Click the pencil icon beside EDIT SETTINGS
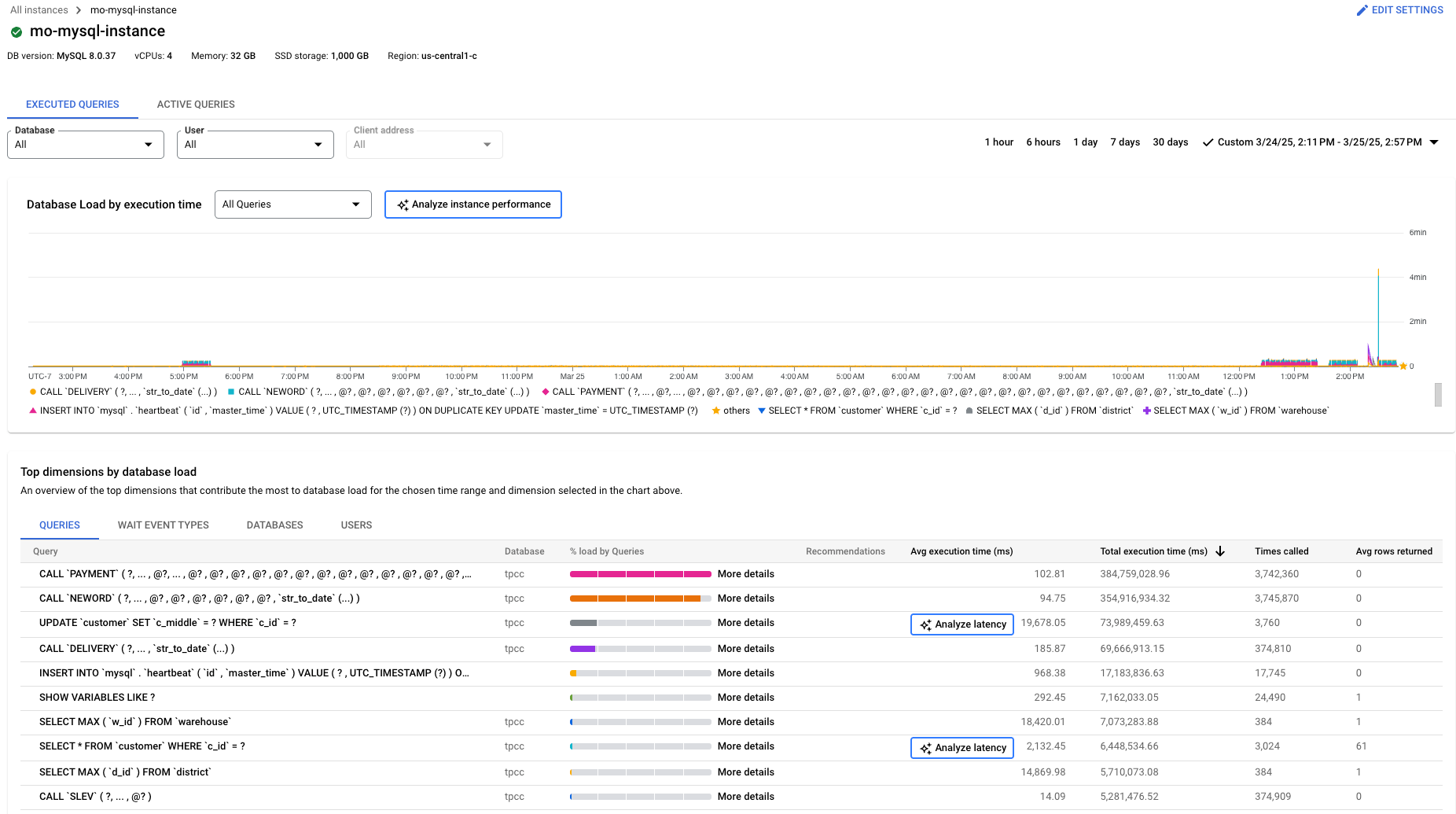 coord(1362,9)
